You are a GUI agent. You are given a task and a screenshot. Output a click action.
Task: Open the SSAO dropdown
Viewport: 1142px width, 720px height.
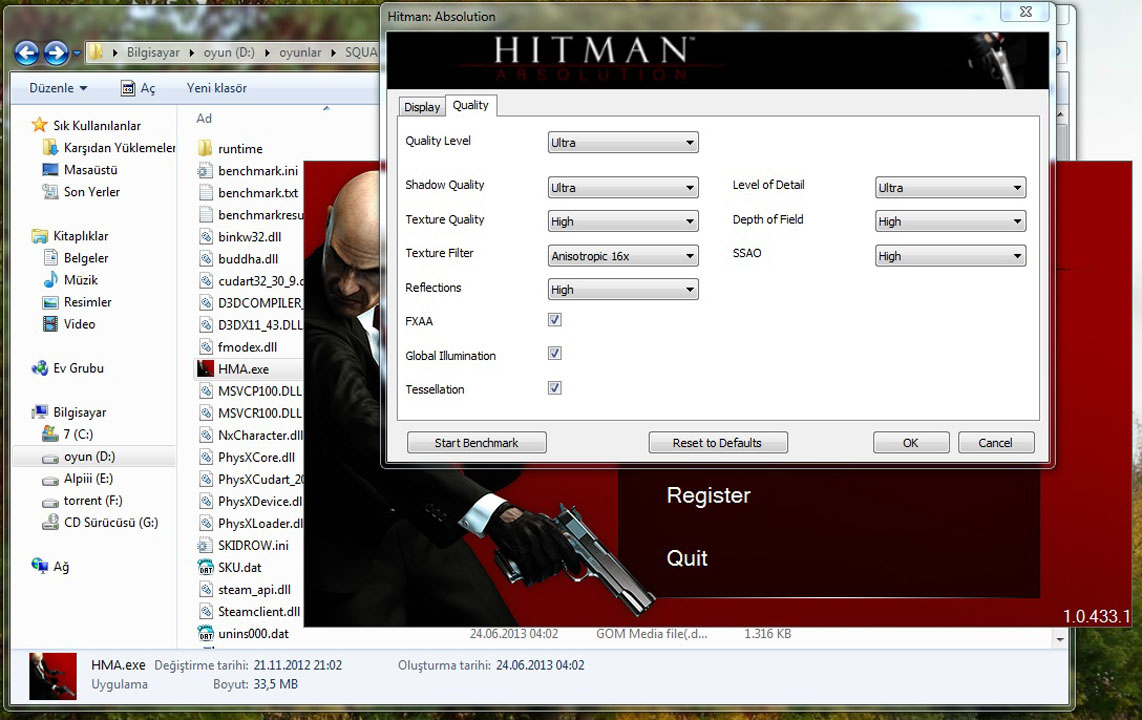pyautogui.click(x=950, y=256)
